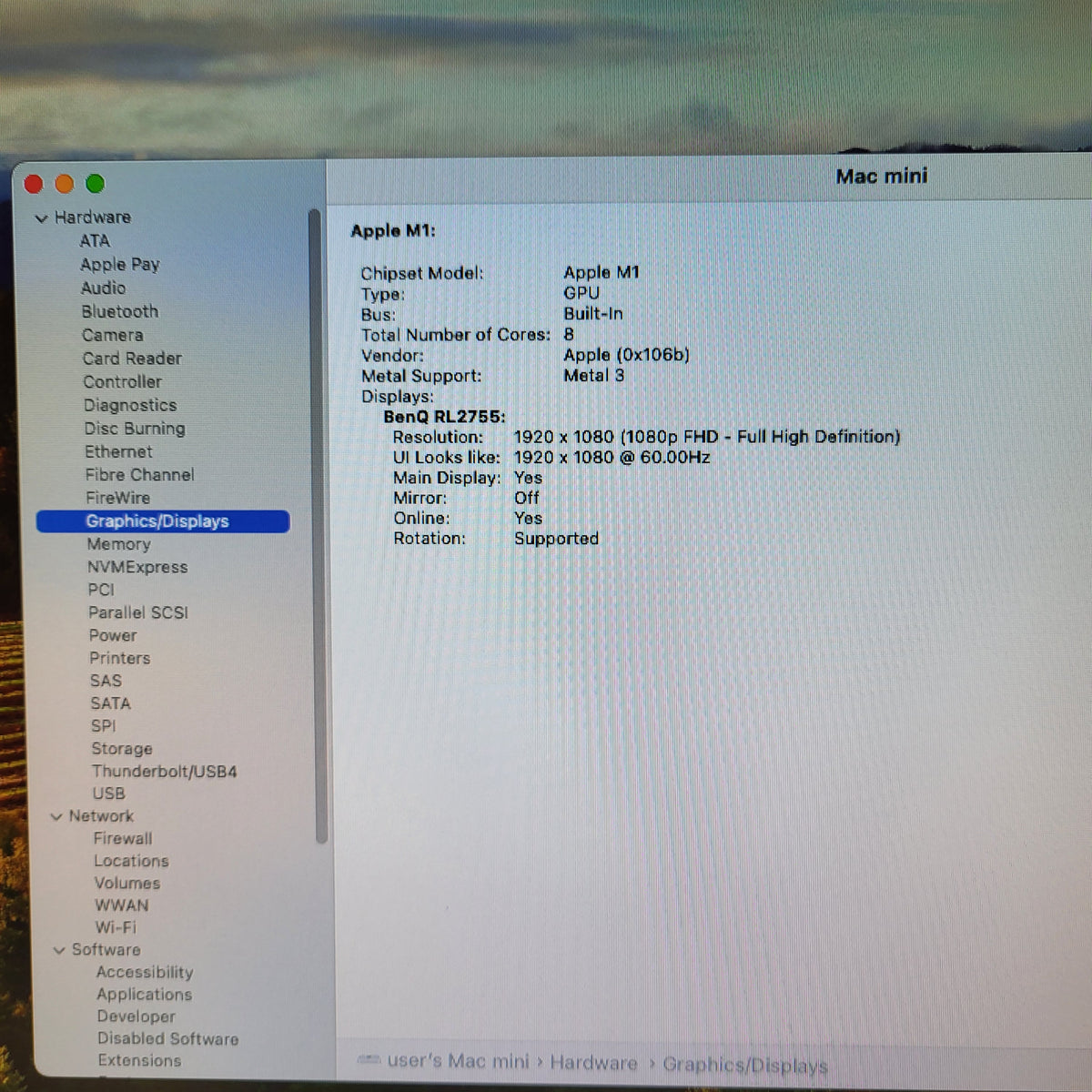Select Apple Pay in the sidebar

pos(120,265)
